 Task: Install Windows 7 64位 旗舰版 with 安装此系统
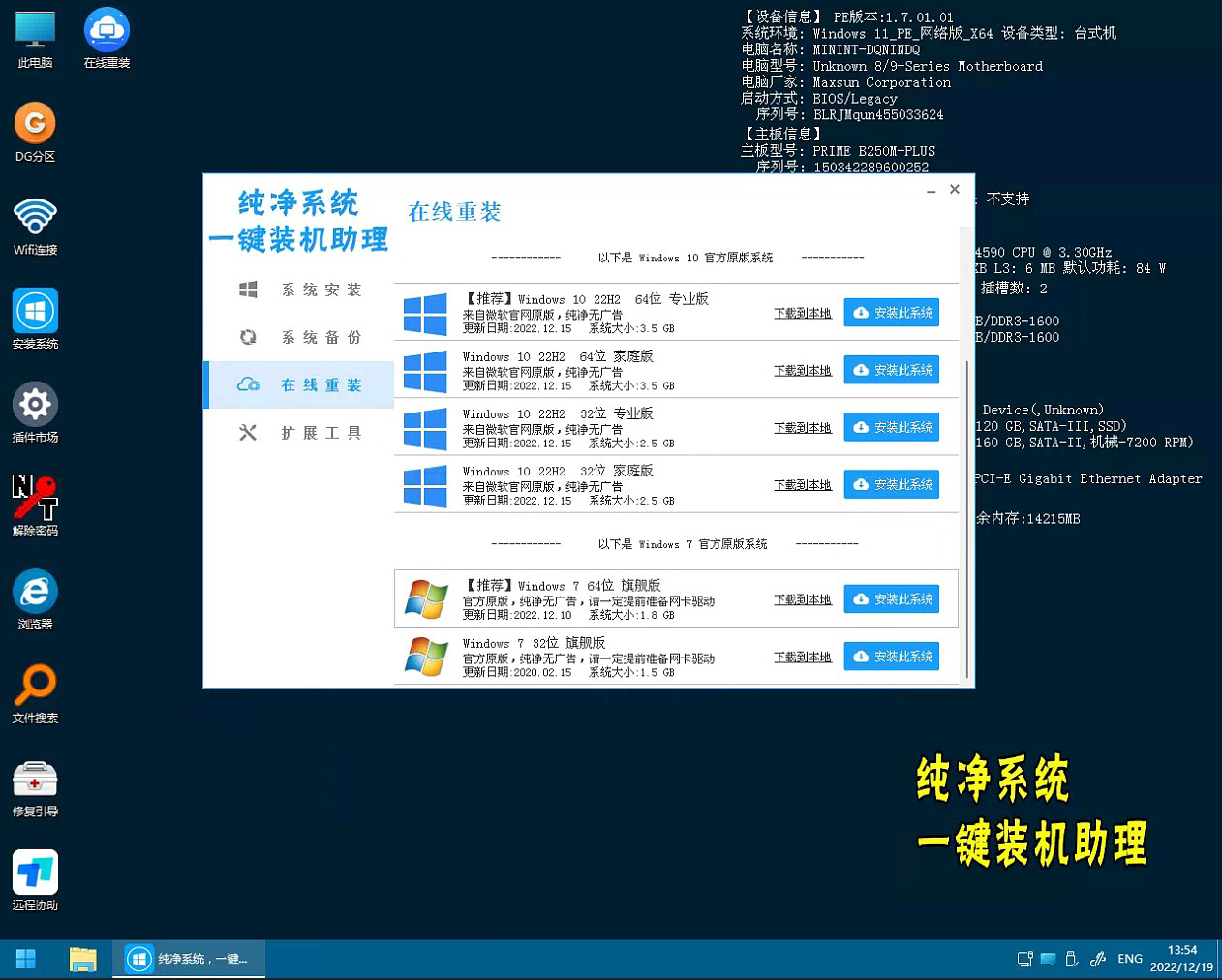[x=892, y=598]
